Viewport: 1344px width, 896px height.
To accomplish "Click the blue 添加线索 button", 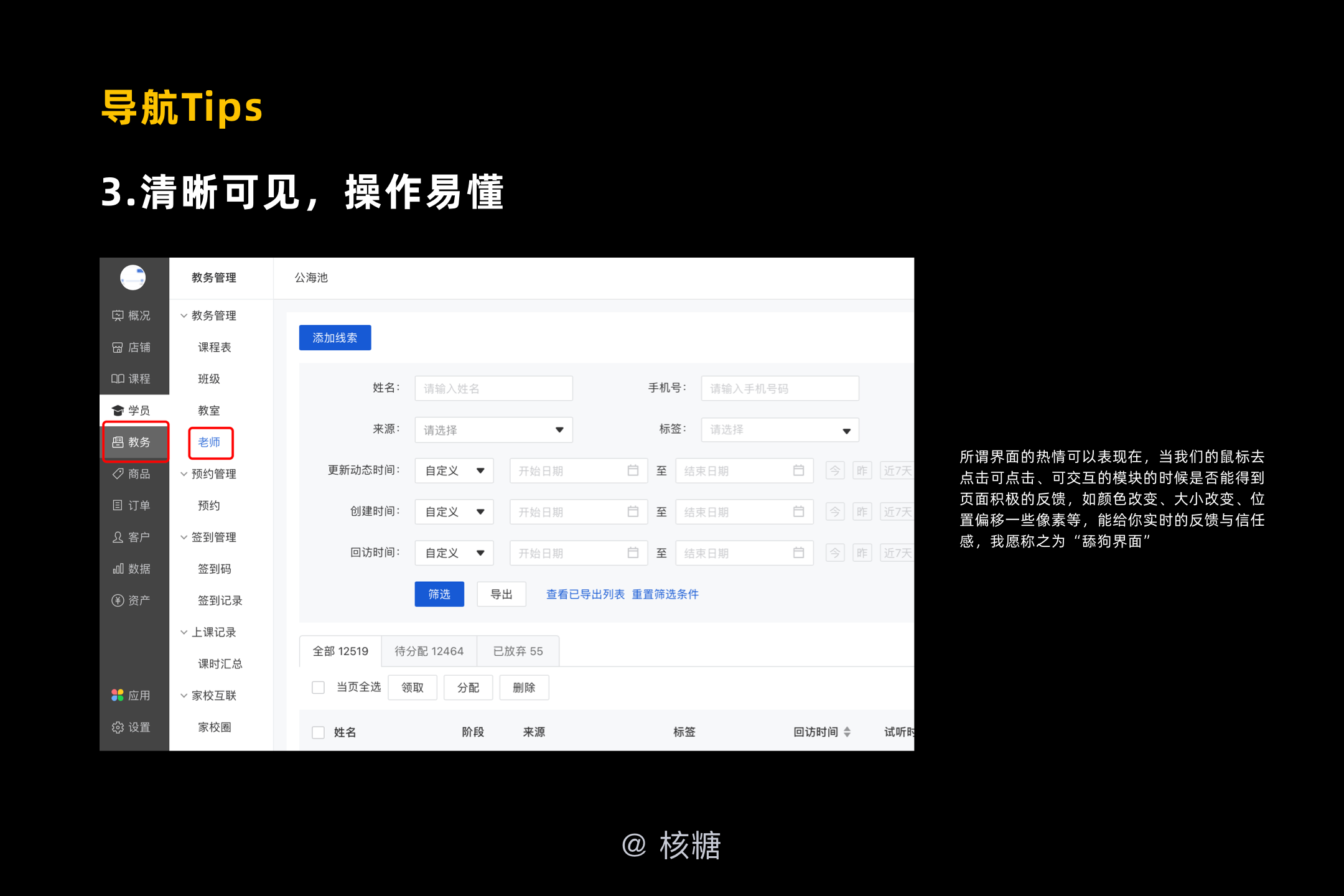I will click(335, 338).
